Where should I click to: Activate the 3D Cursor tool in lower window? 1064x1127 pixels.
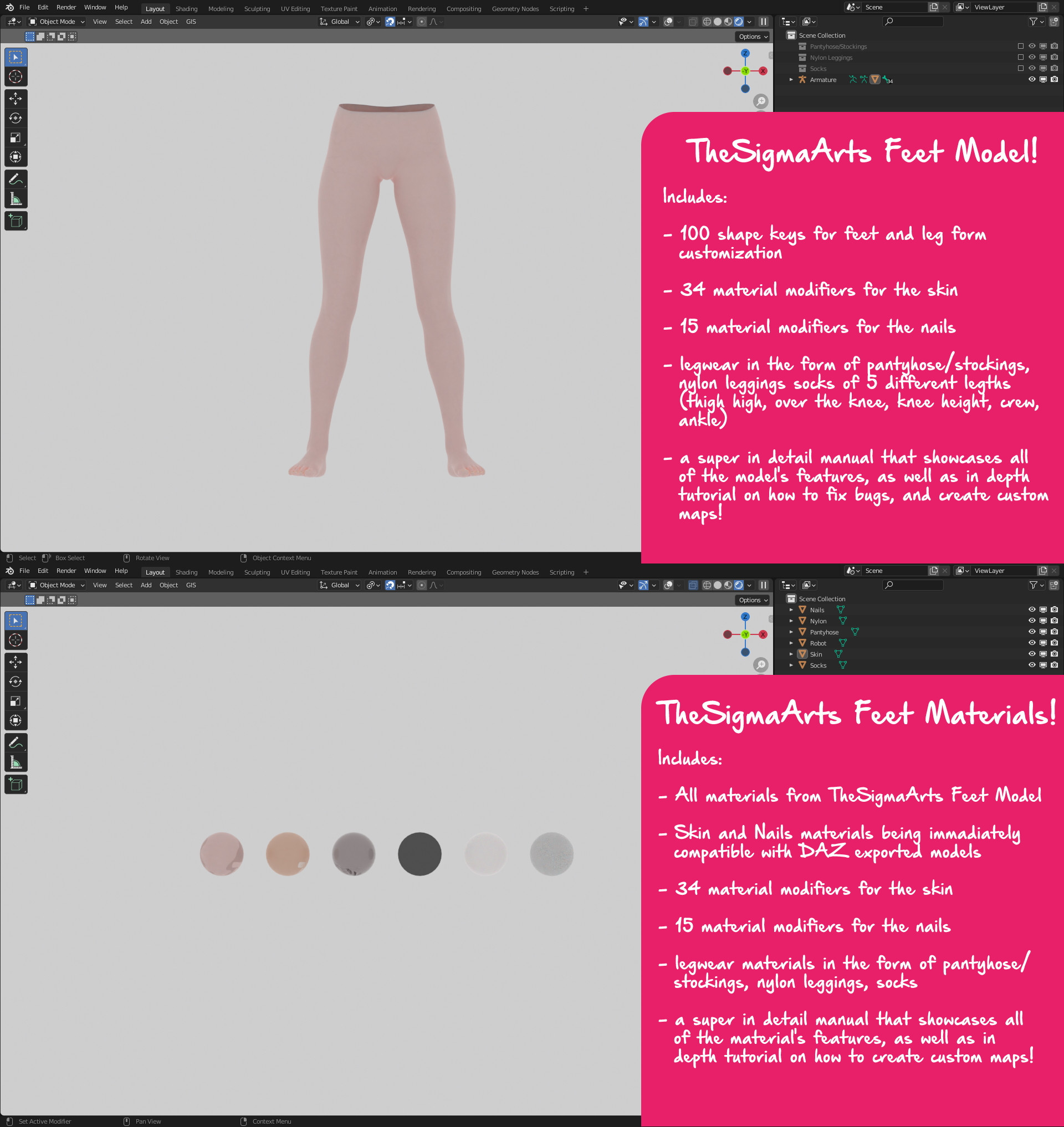click(16, 640)
